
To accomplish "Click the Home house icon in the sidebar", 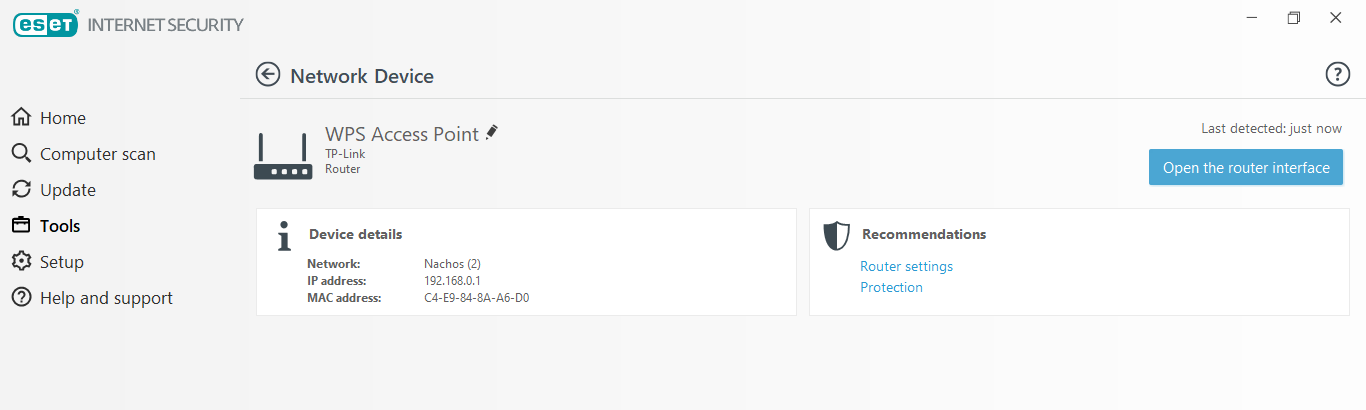I will 21,118.
